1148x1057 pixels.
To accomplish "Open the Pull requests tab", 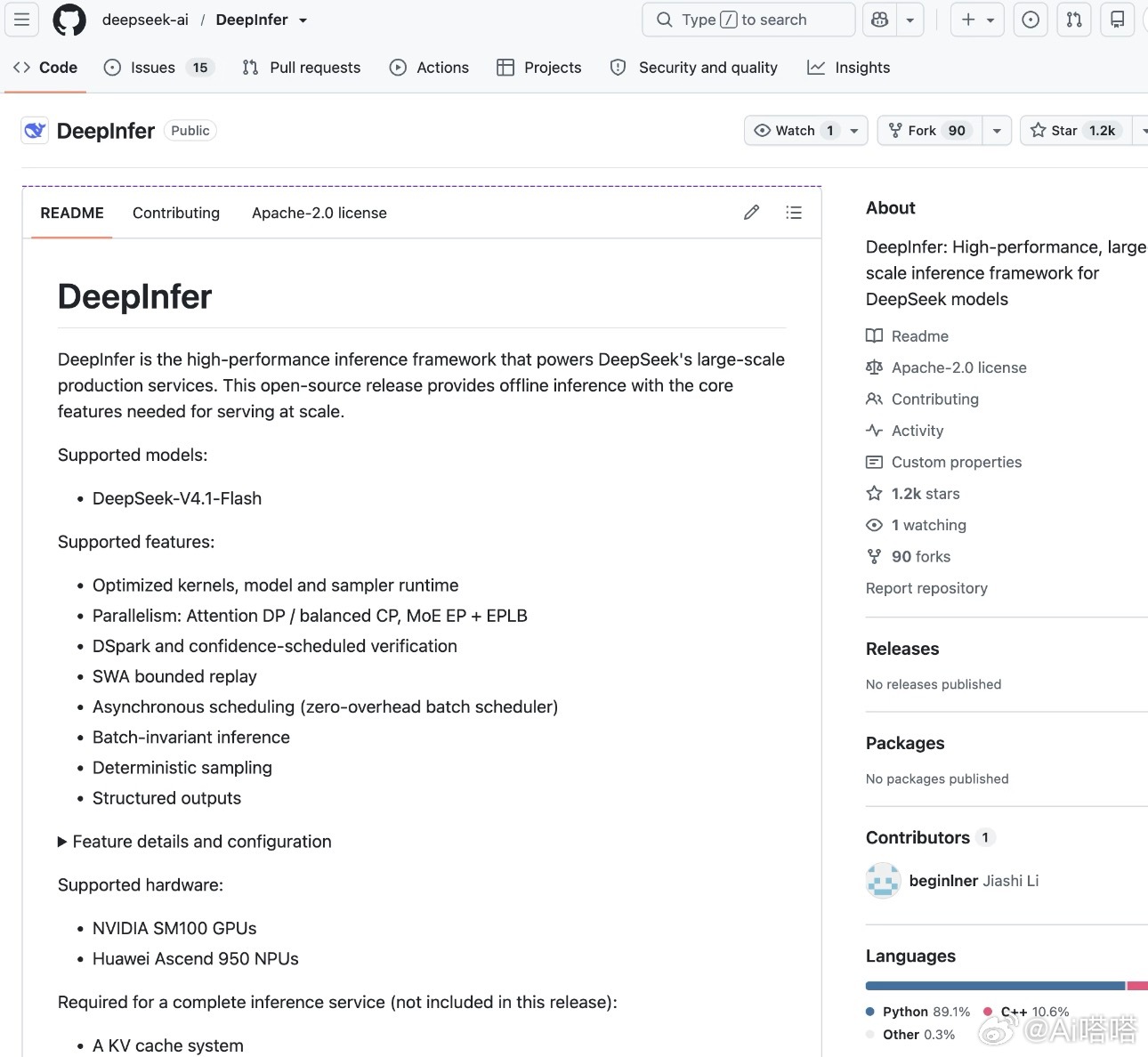I will 302,68.
